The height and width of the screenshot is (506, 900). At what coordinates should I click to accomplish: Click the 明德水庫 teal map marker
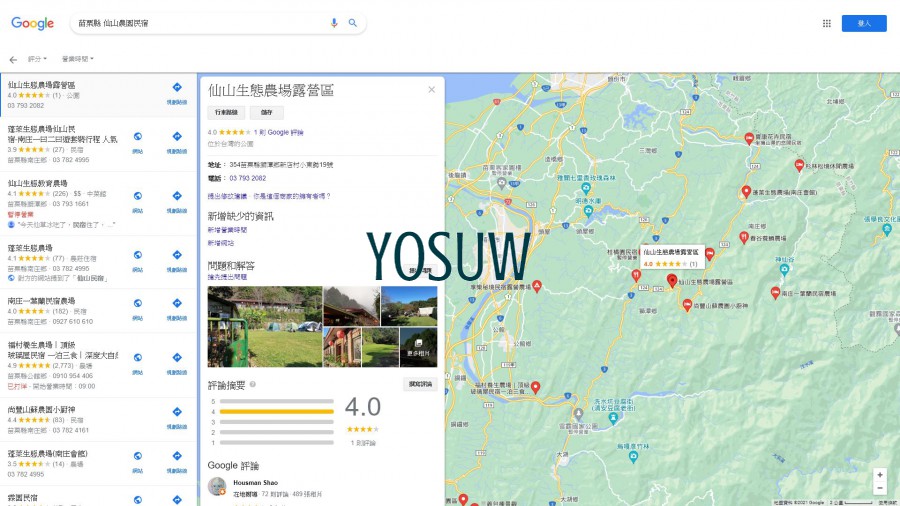tap(588, 211)
